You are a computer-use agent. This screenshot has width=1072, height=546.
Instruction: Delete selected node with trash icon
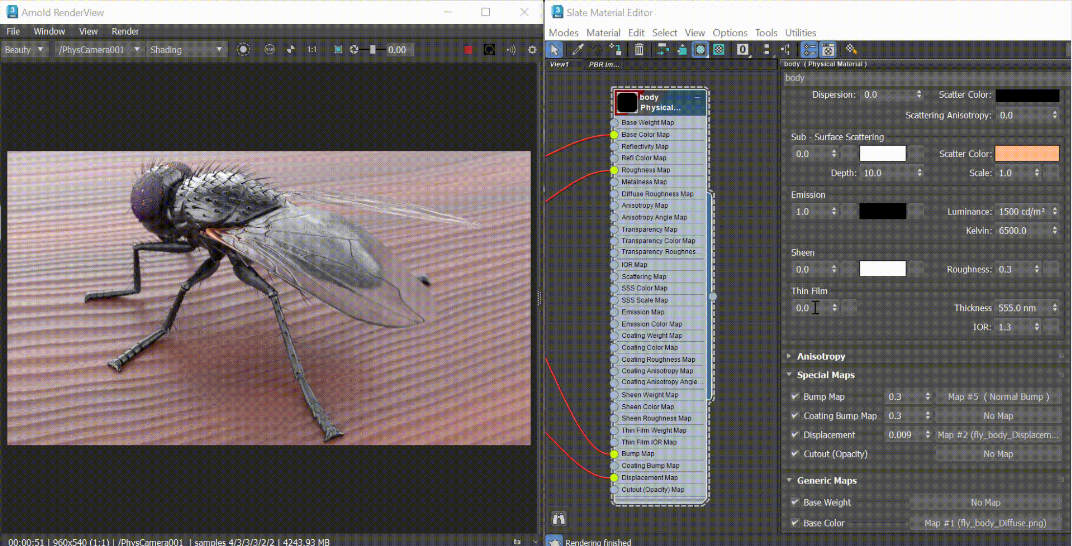point(639,49)
